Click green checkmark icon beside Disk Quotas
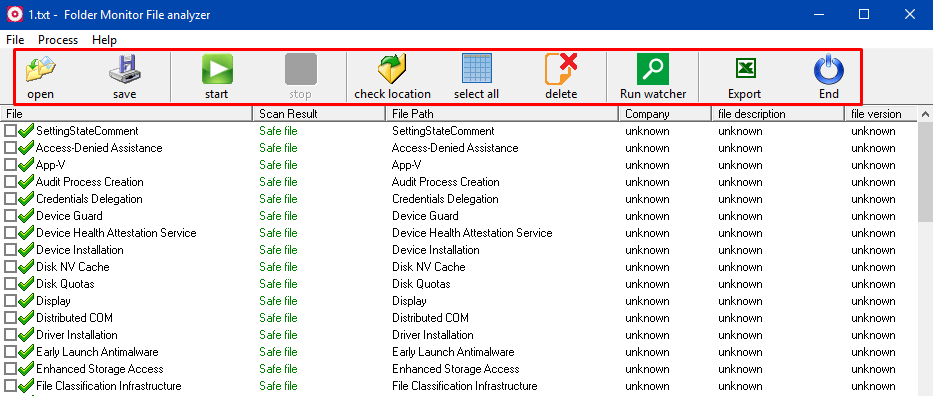Screen dimensions: 933x396 pyautogui.click(x=26, y=284)
